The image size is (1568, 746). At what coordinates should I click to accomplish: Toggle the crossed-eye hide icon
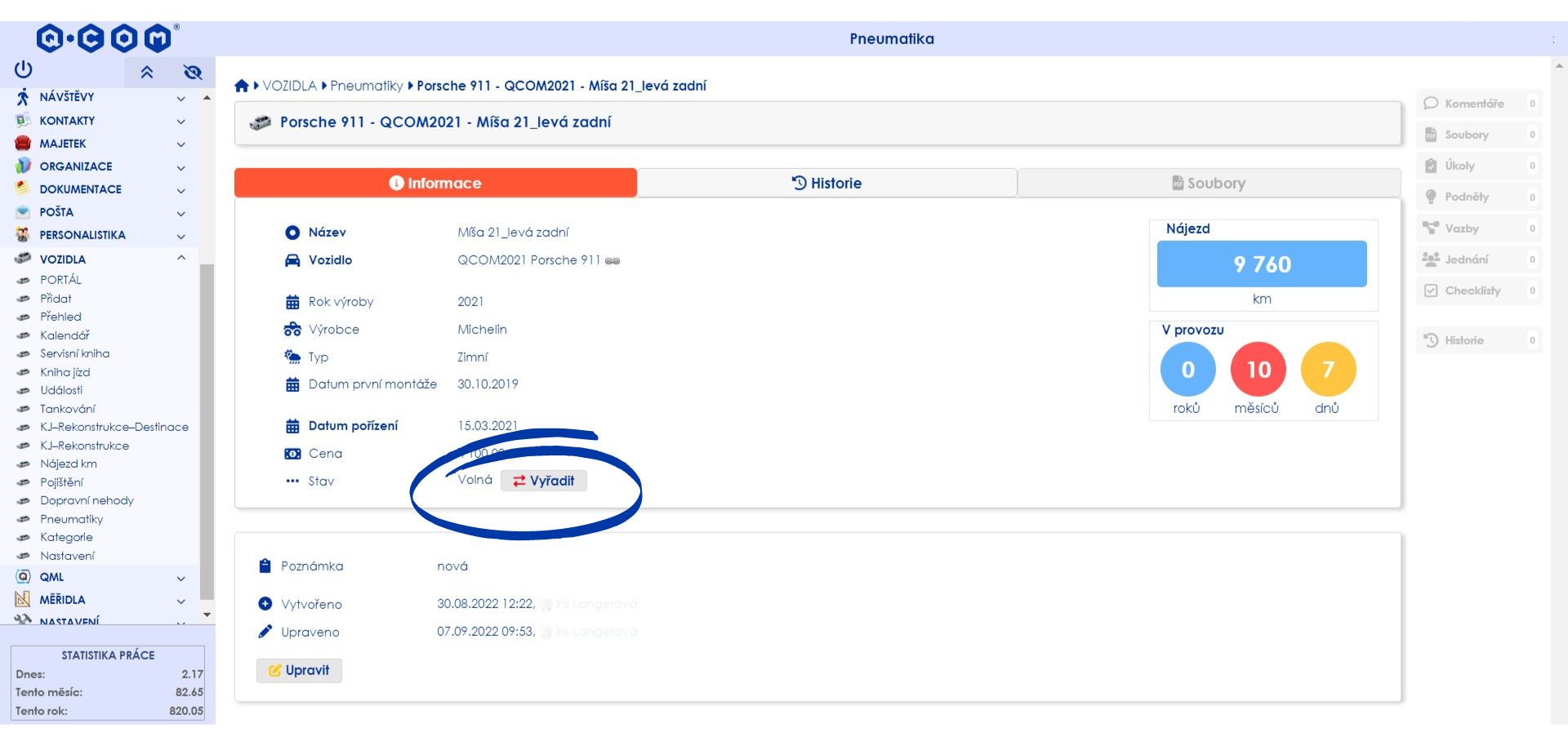pos(193,72)
